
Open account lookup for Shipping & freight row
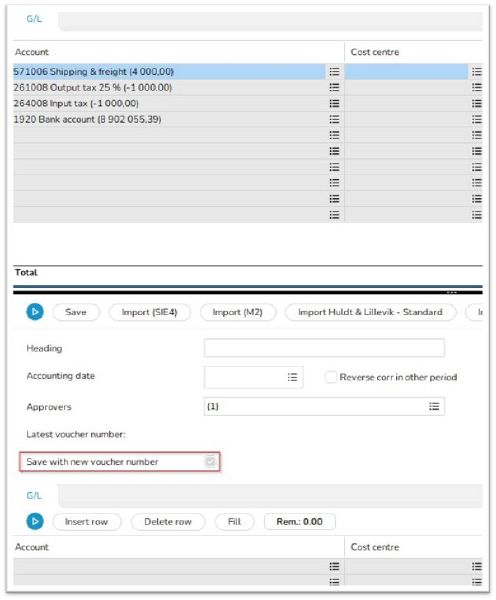pyautogui.click(x=334, y=72)
